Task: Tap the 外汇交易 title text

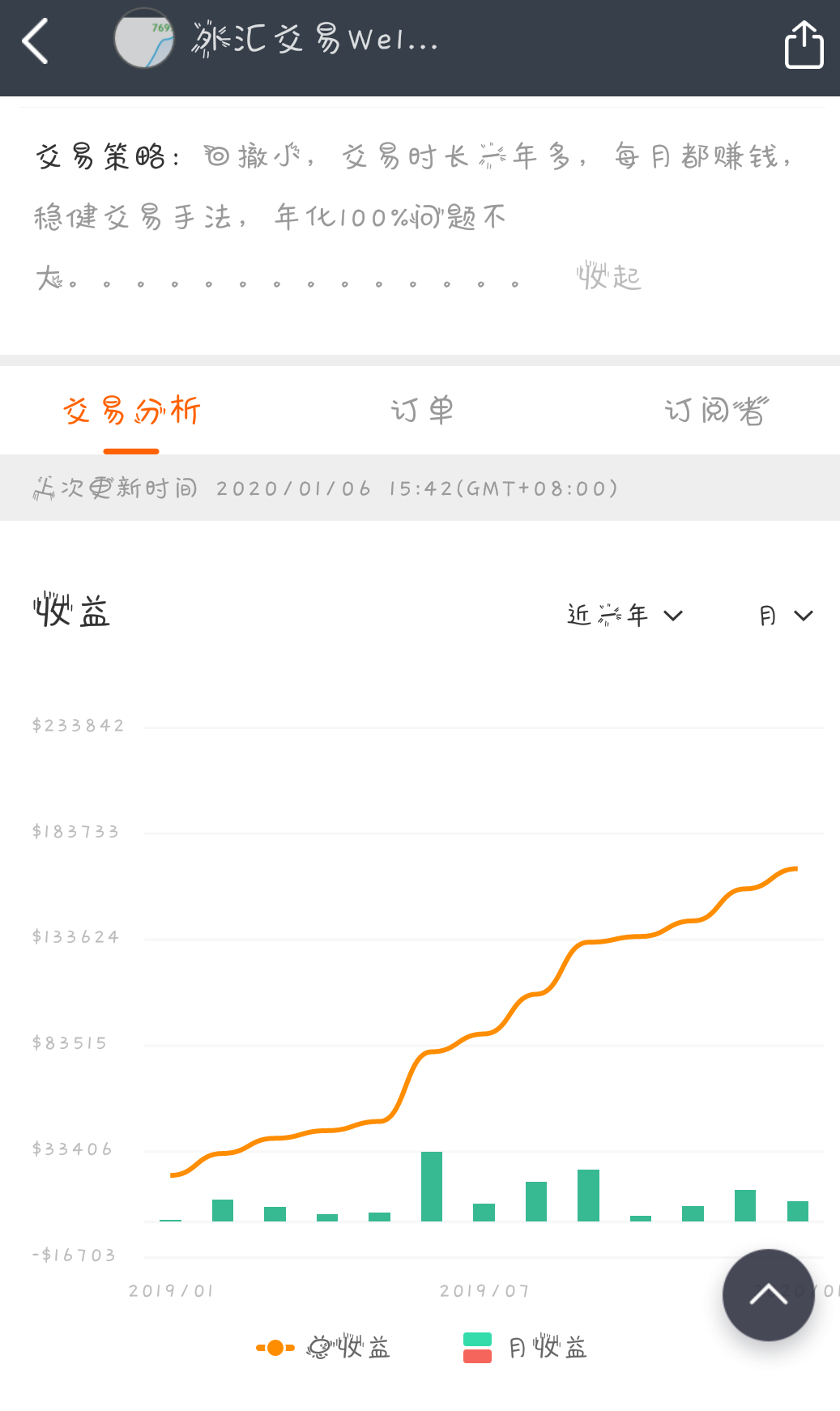Action: pyautogui.click(x=314, y=38)
